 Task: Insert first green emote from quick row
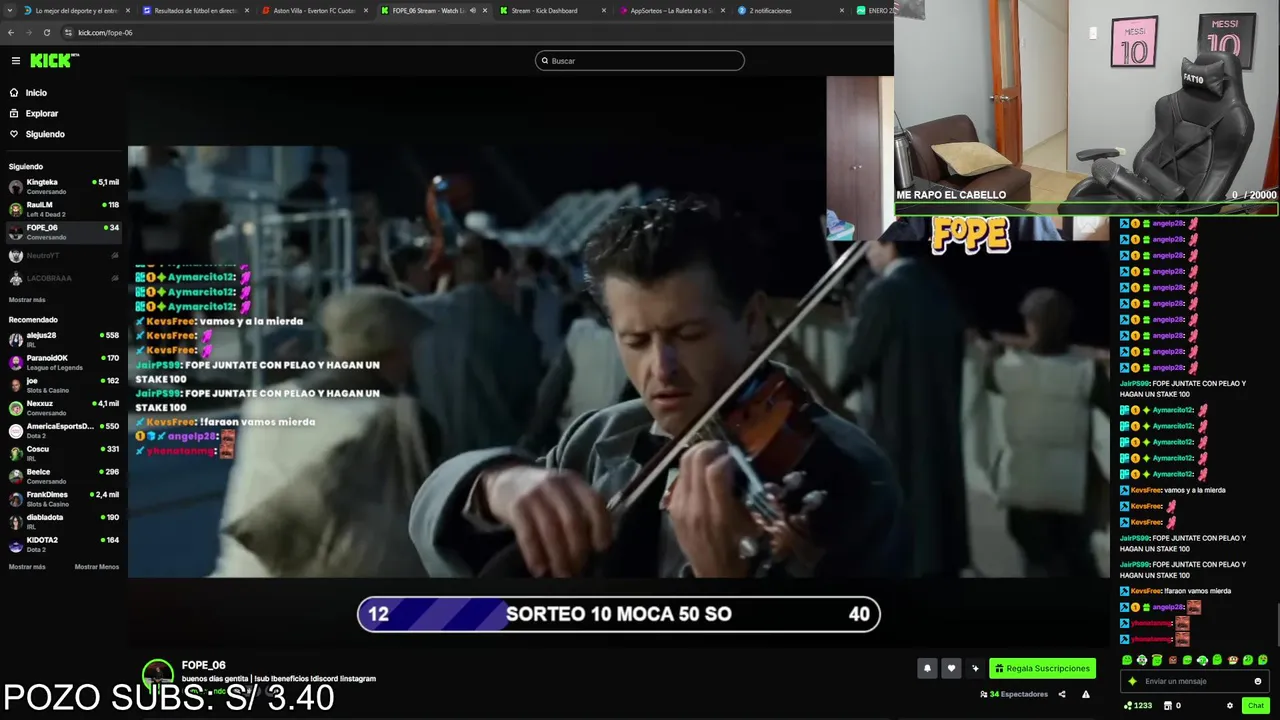[1127, 660]
